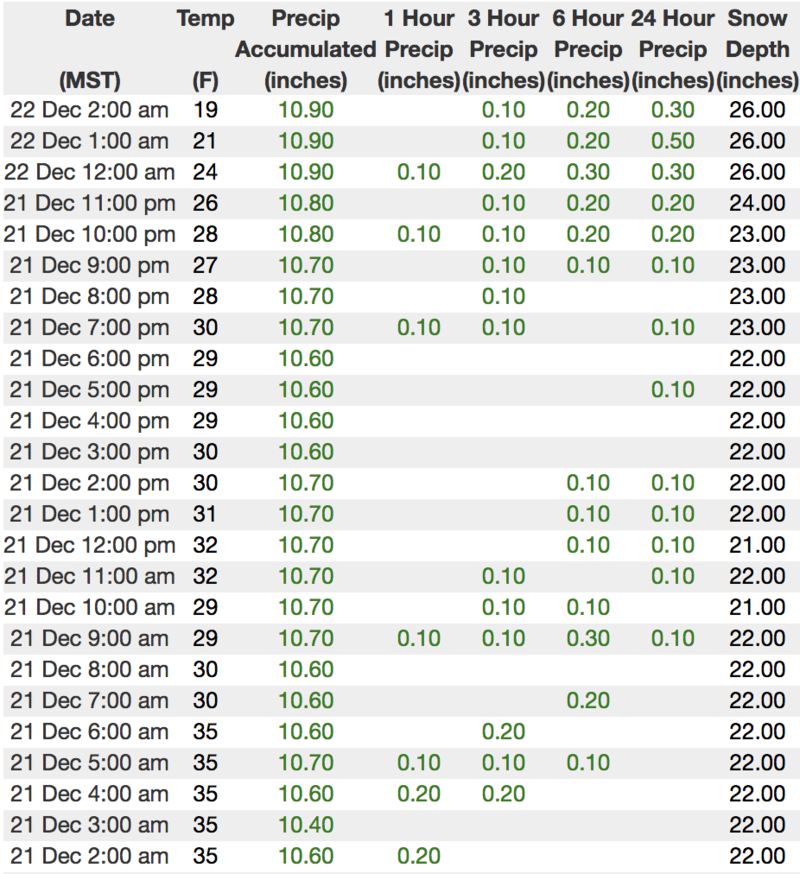Click the 3 Hour Precip column header
800x874 pixels.
(503, 49)
